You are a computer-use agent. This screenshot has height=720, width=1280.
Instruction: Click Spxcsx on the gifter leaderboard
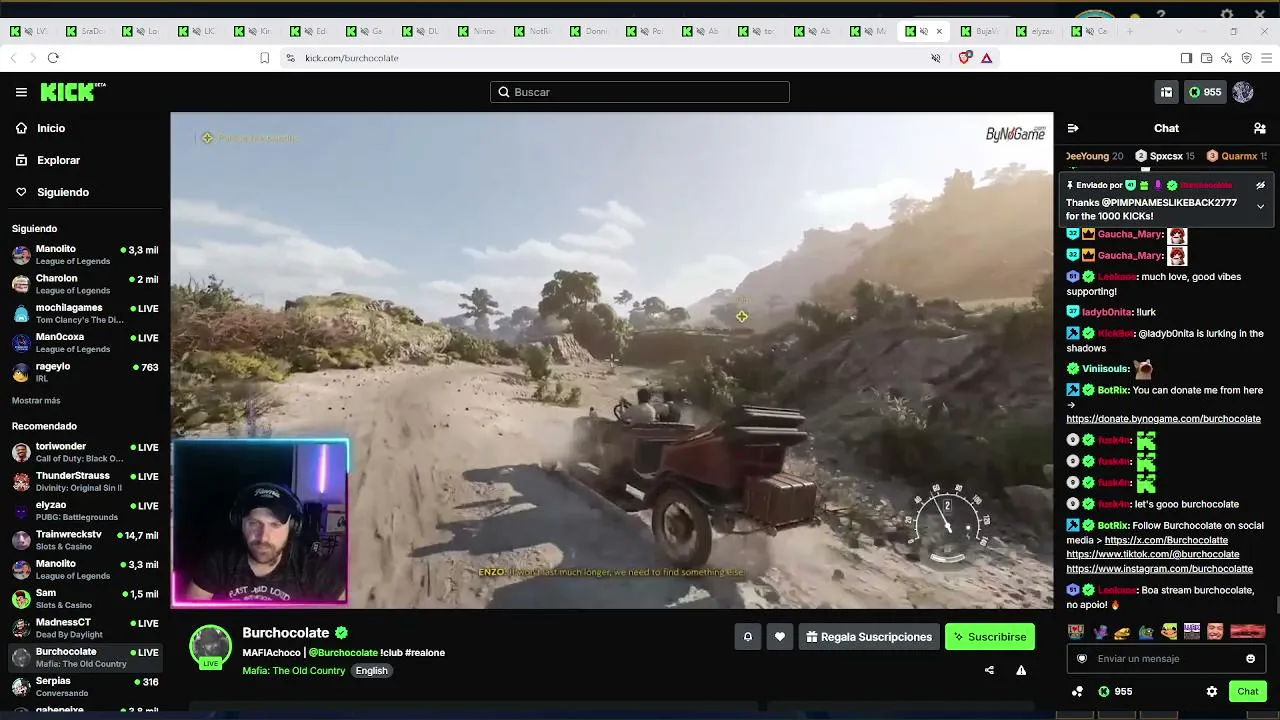tap(1166, 156)
